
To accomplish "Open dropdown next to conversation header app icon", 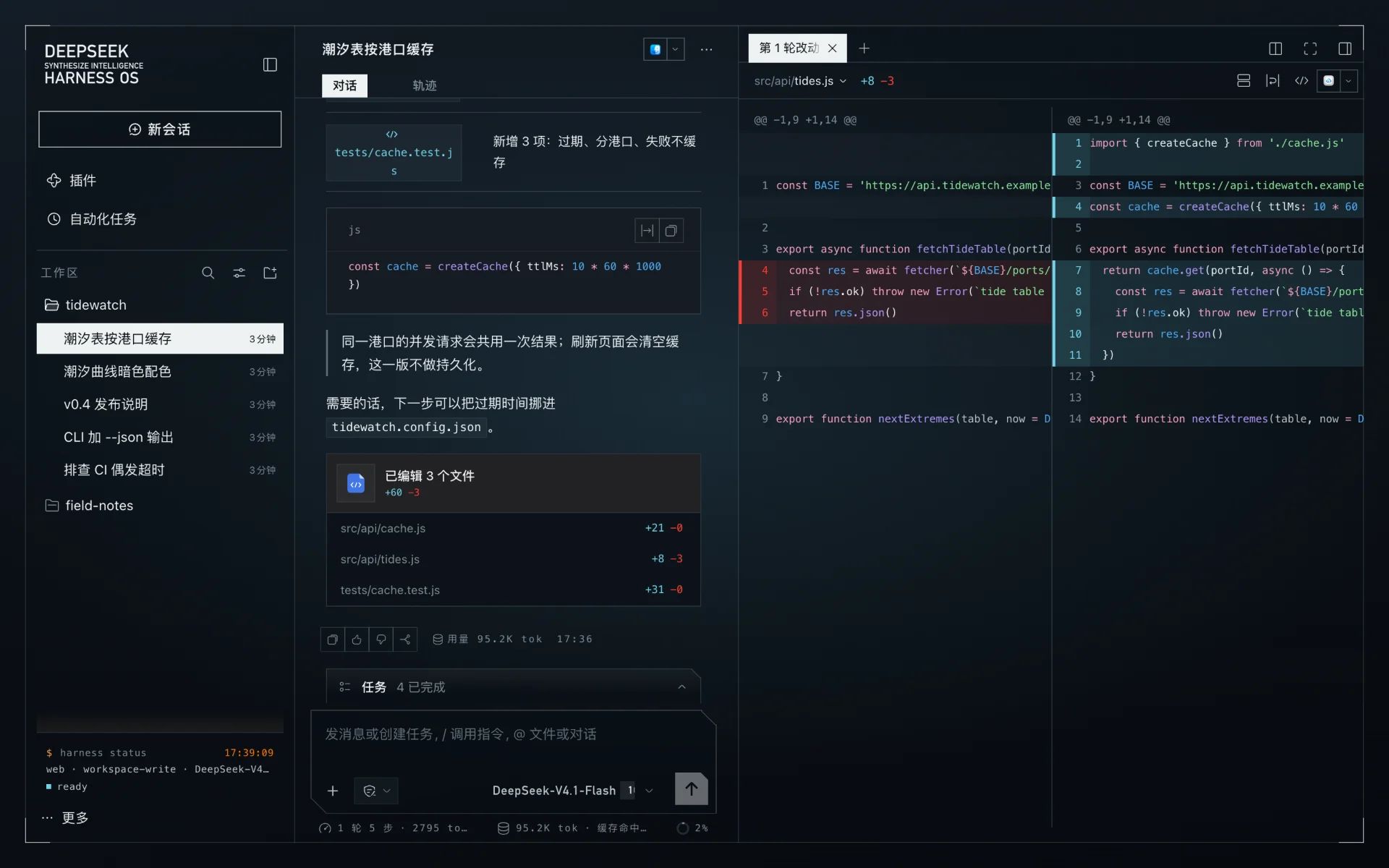I will [675, 49].
